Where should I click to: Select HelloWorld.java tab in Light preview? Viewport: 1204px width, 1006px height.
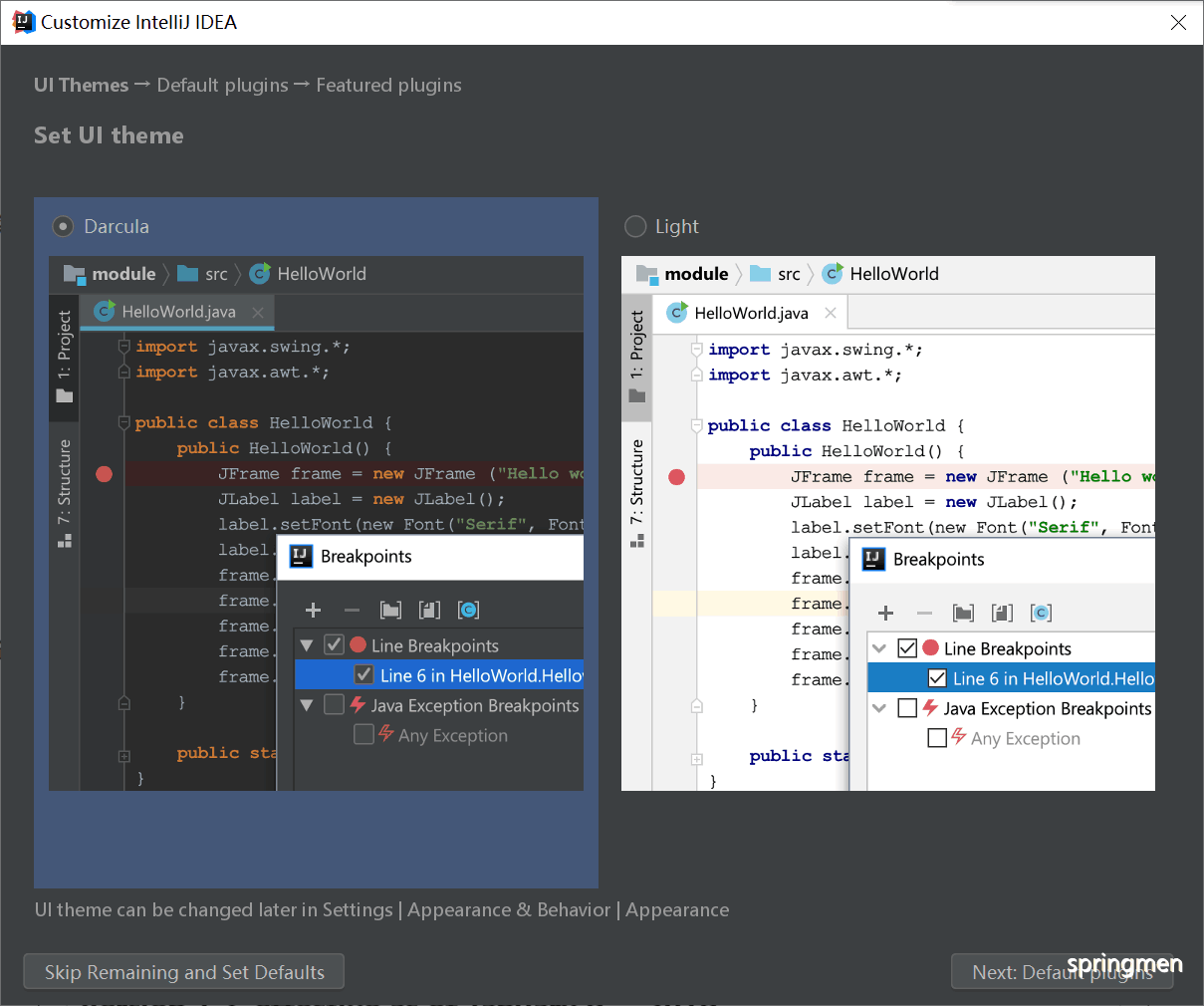click(x=752, y=313)
